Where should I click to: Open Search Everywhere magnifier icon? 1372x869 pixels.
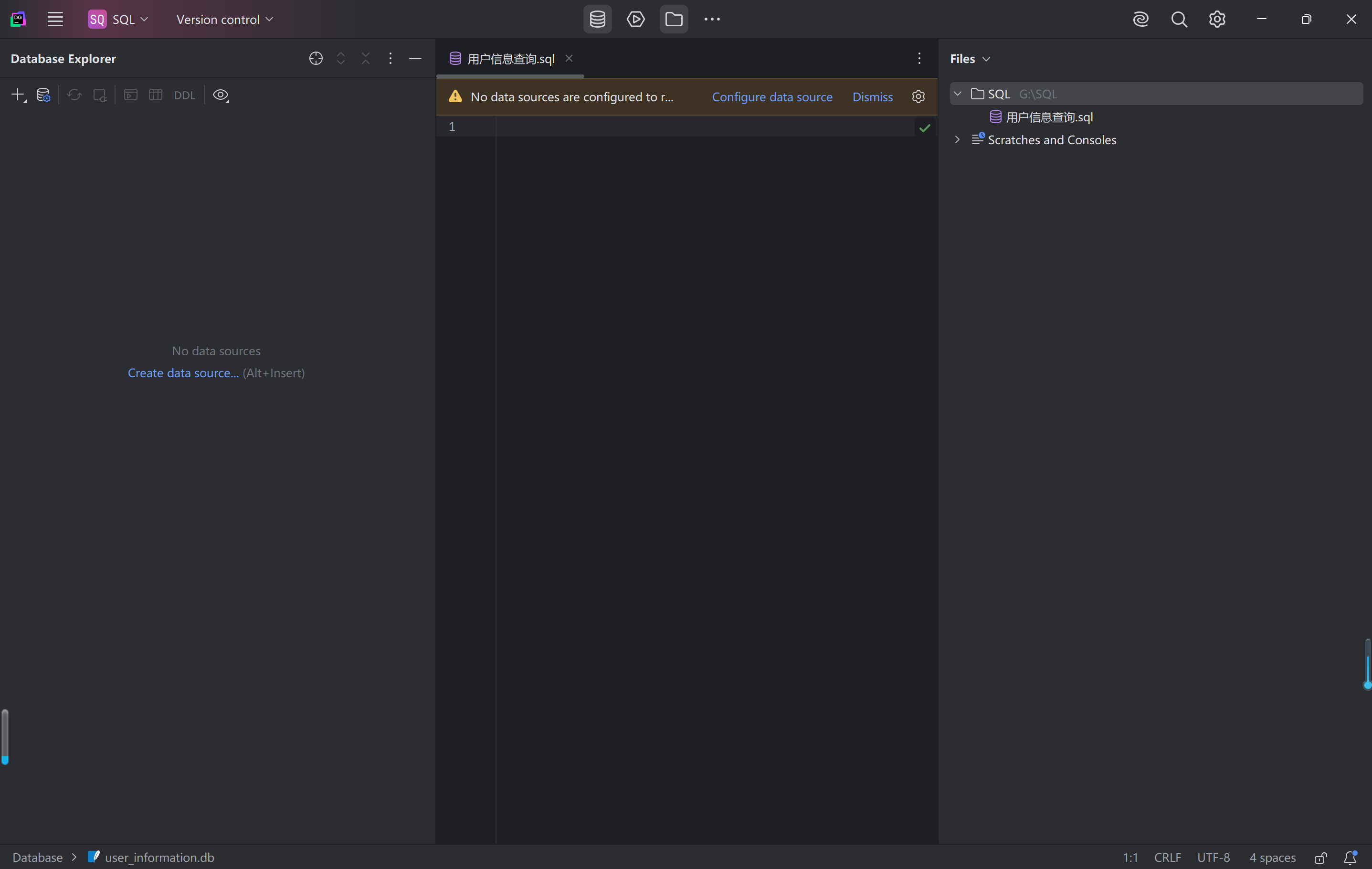point(1179,20)
